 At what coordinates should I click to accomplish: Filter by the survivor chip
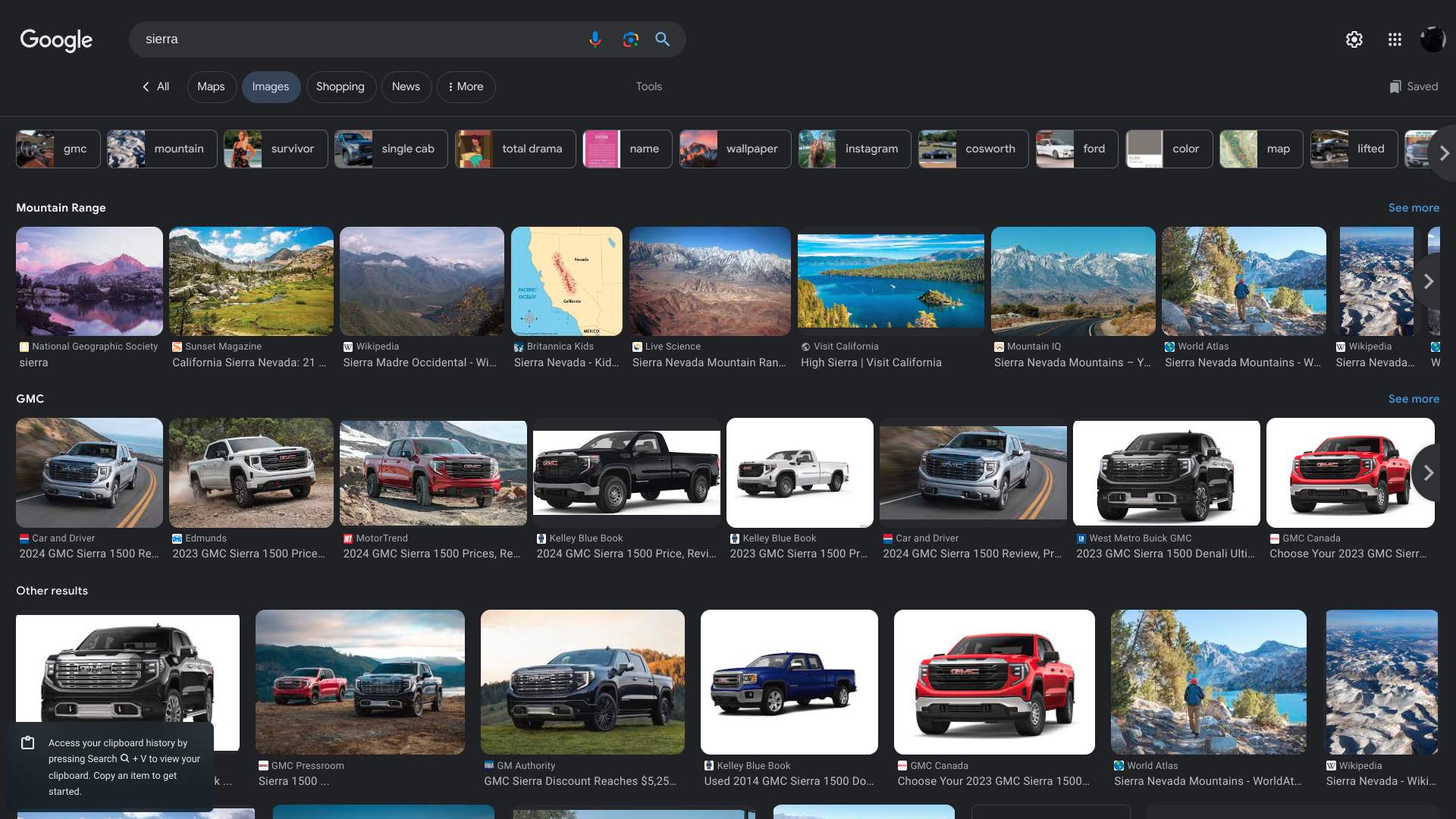tap(275, 149)
